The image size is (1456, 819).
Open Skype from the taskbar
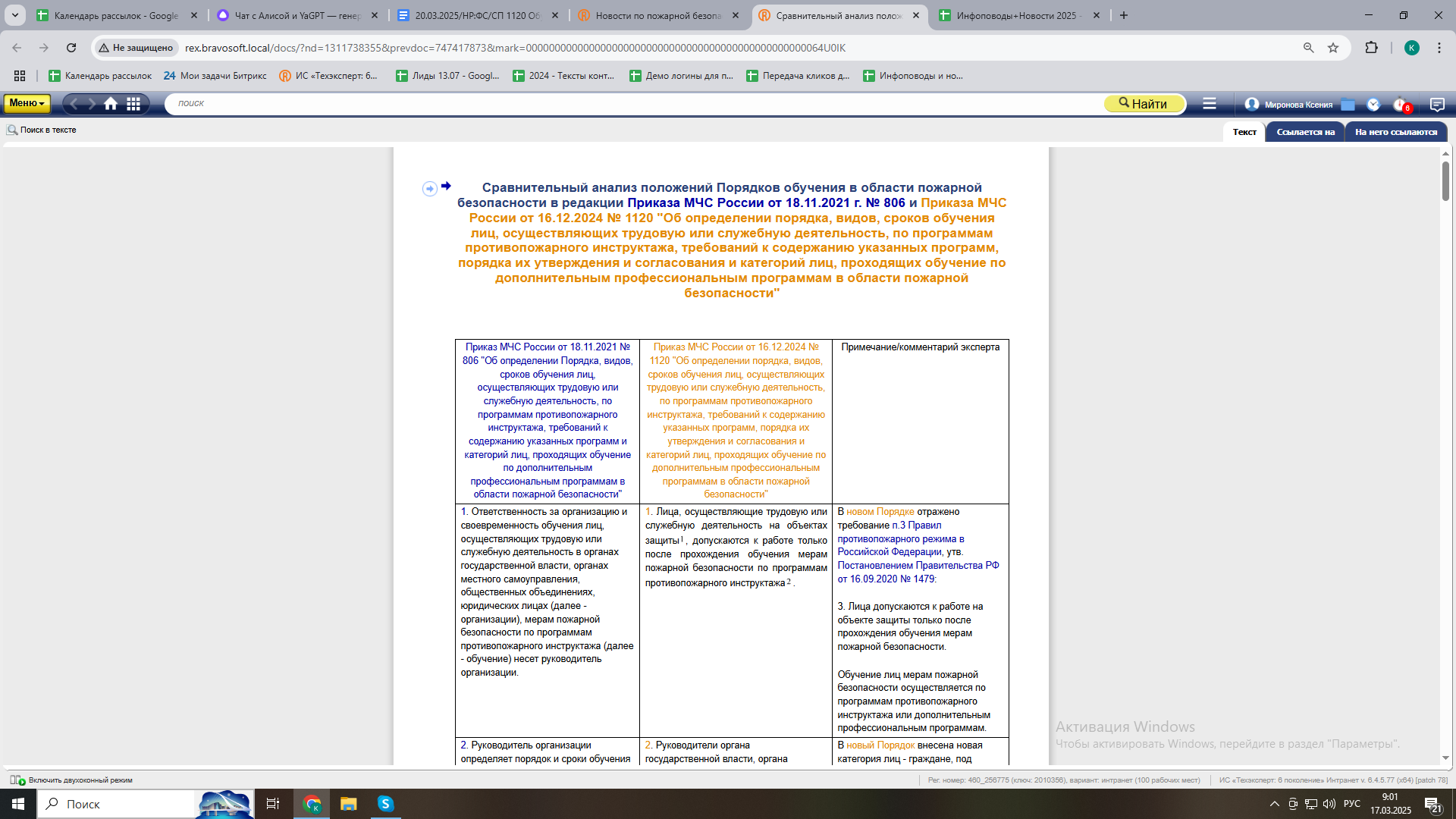click(385, 804)
